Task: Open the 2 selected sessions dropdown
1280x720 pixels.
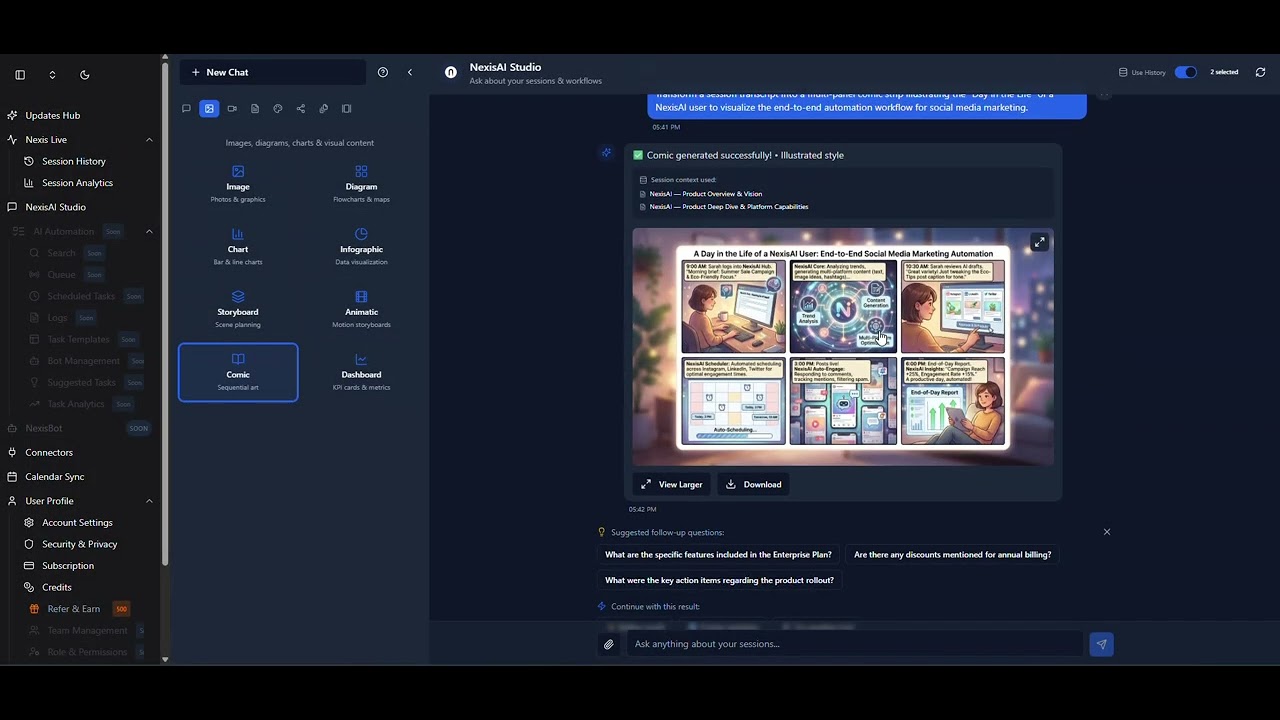Action: click(1224, 72)
